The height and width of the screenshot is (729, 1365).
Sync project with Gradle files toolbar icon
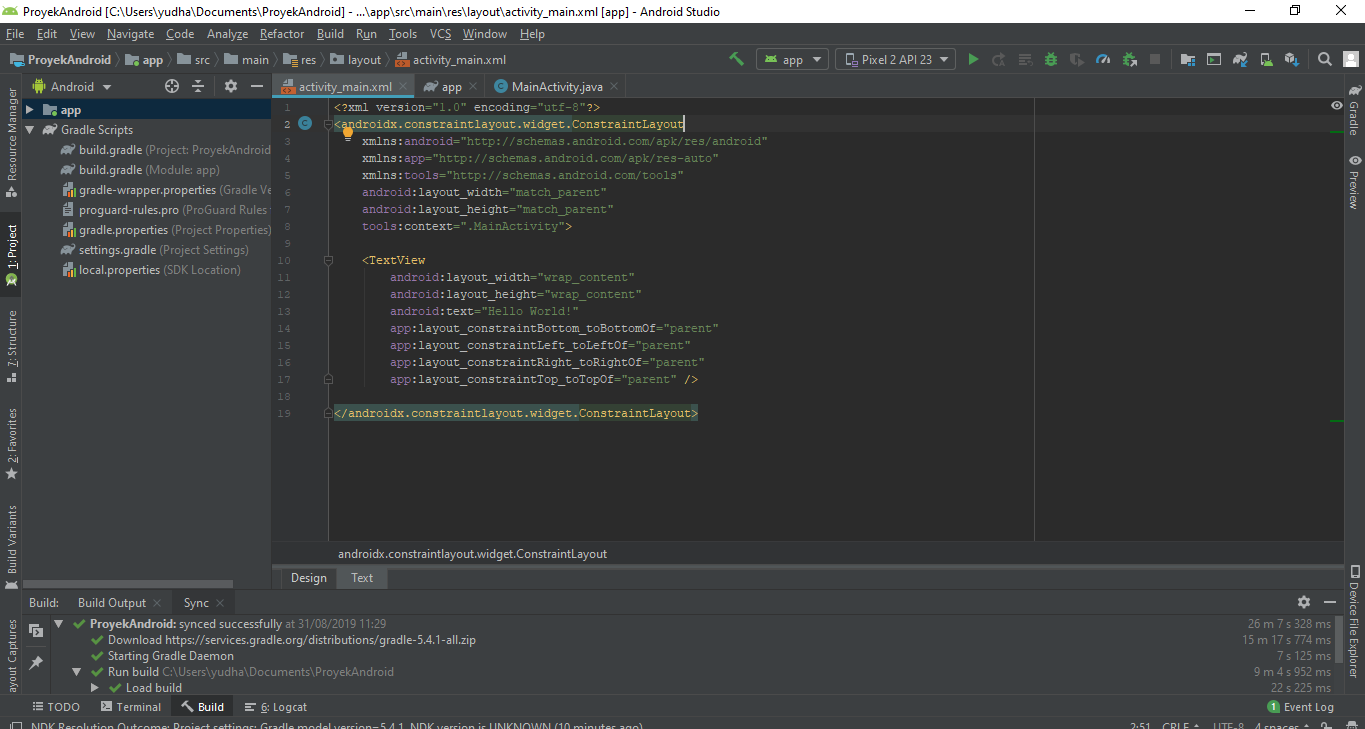click(1240, 59)
